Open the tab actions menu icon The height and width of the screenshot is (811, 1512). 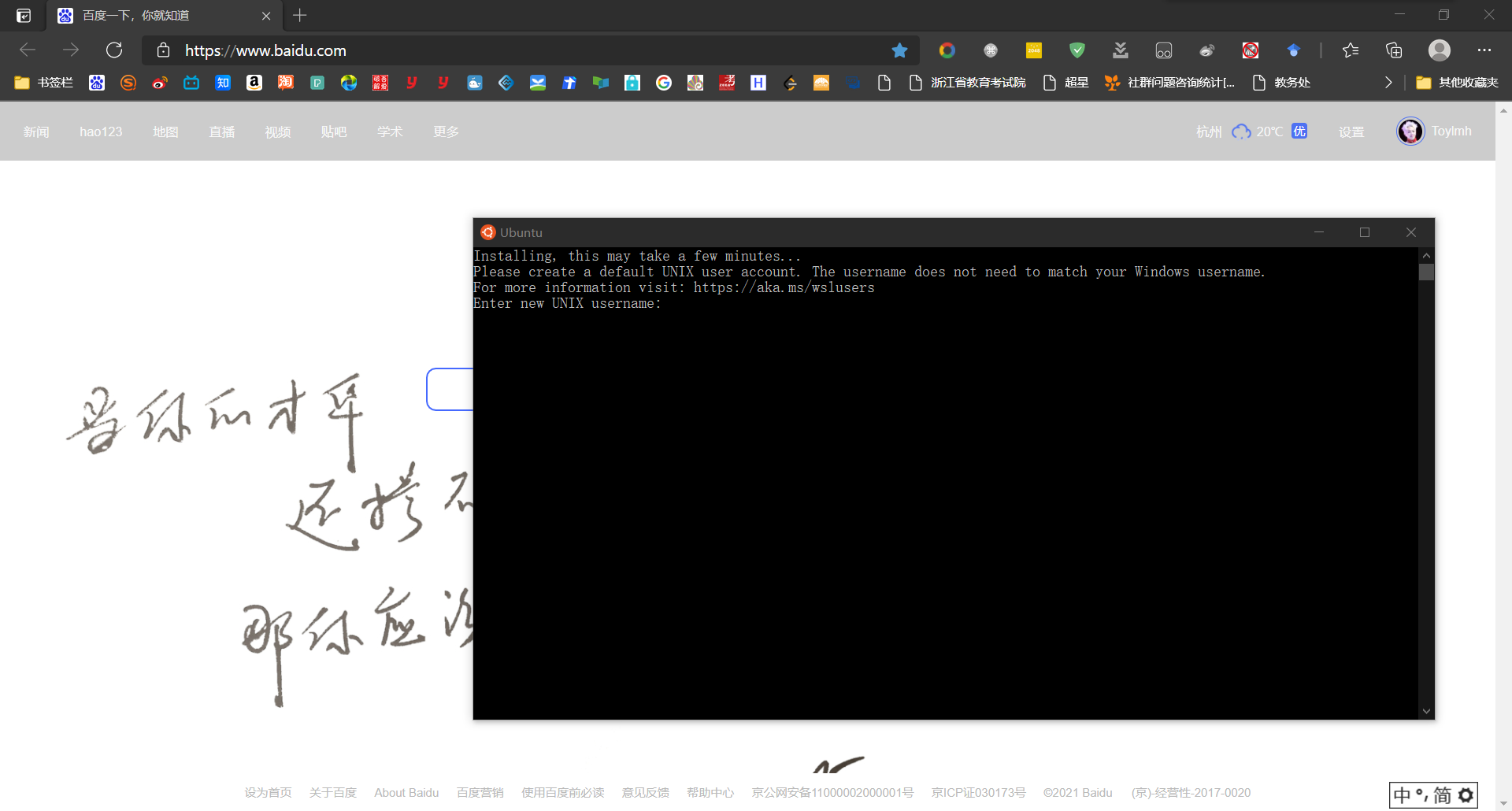tap(24, 16)
